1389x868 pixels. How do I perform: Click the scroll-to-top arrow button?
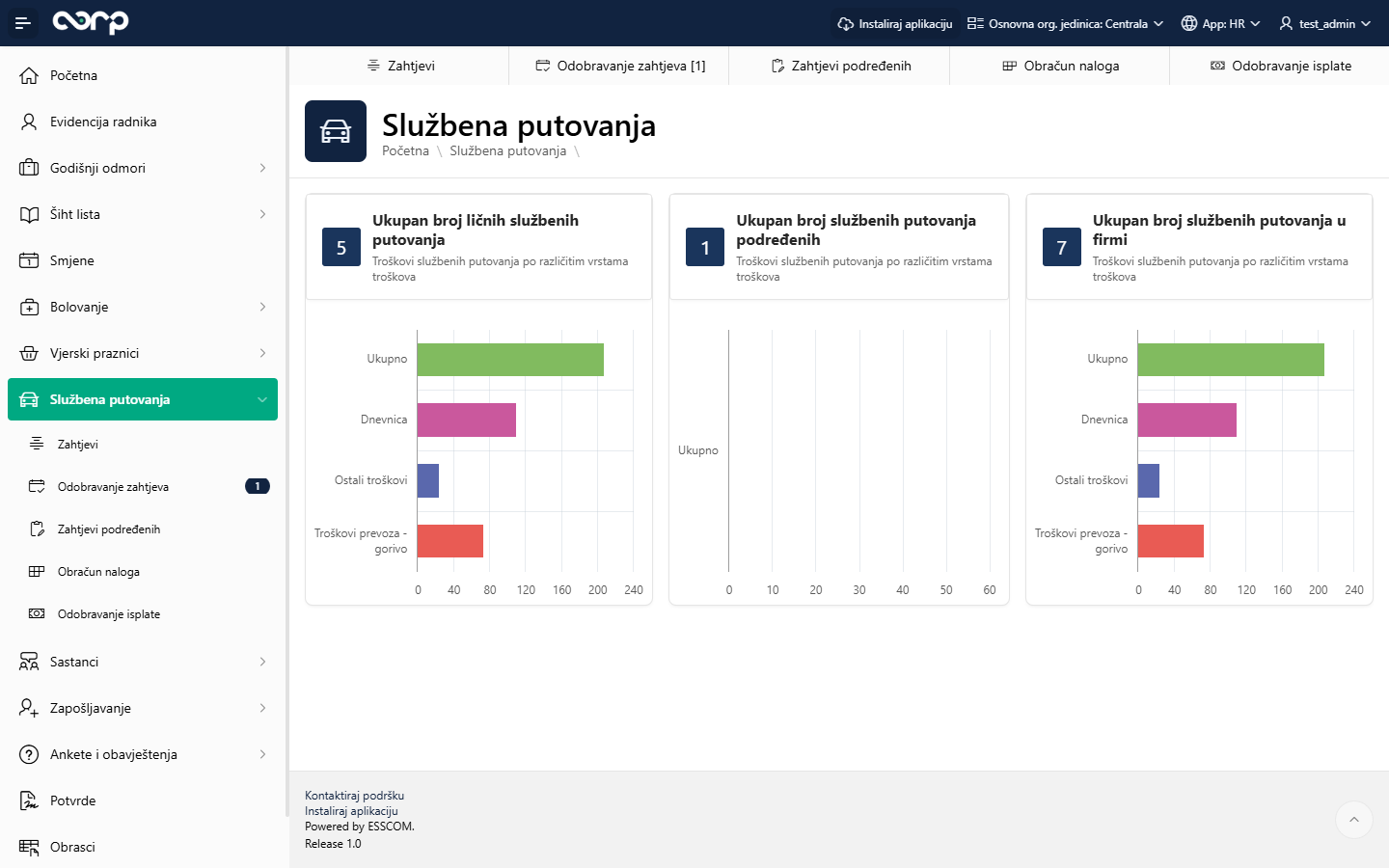[x=1353, y=820]
